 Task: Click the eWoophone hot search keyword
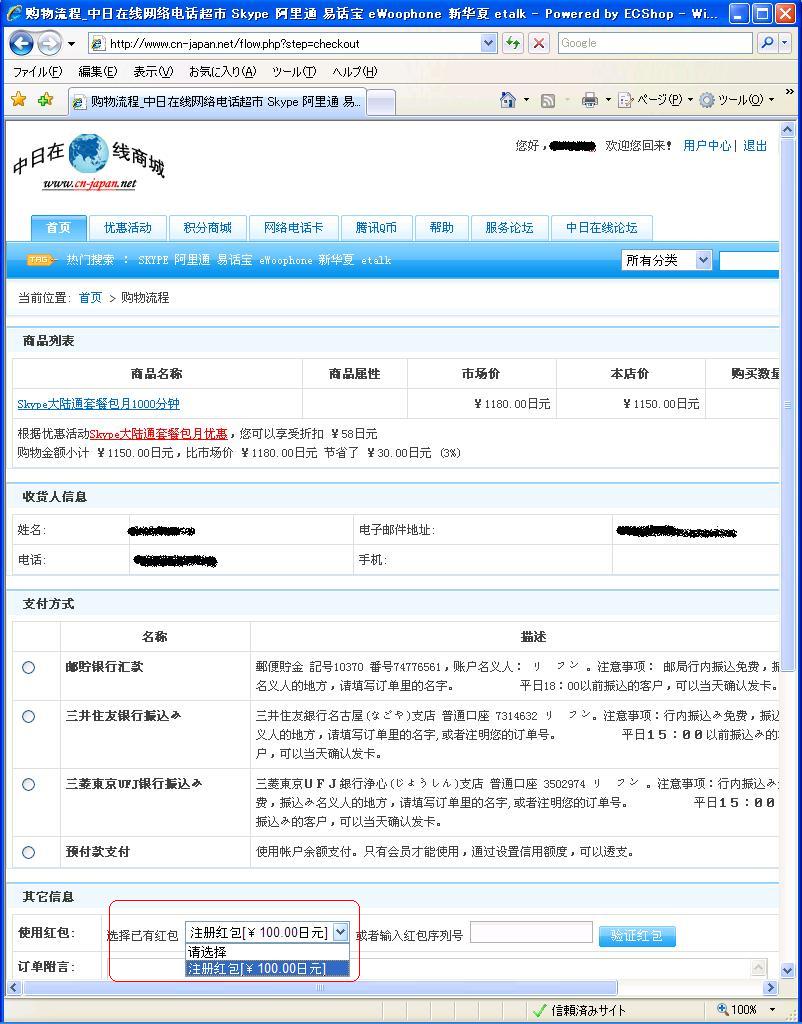(286, 260)
